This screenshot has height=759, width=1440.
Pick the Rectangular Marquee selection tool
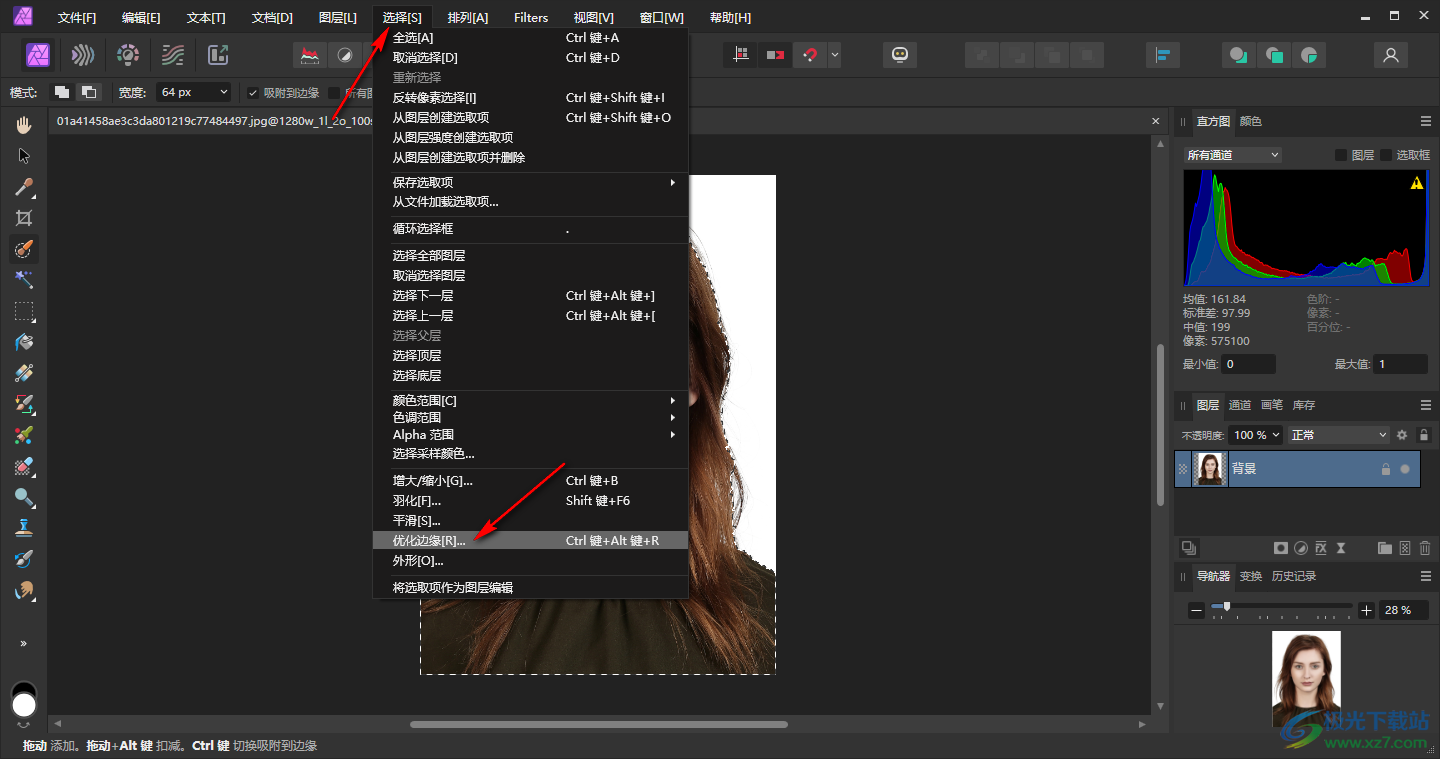[x=24, y=311]
